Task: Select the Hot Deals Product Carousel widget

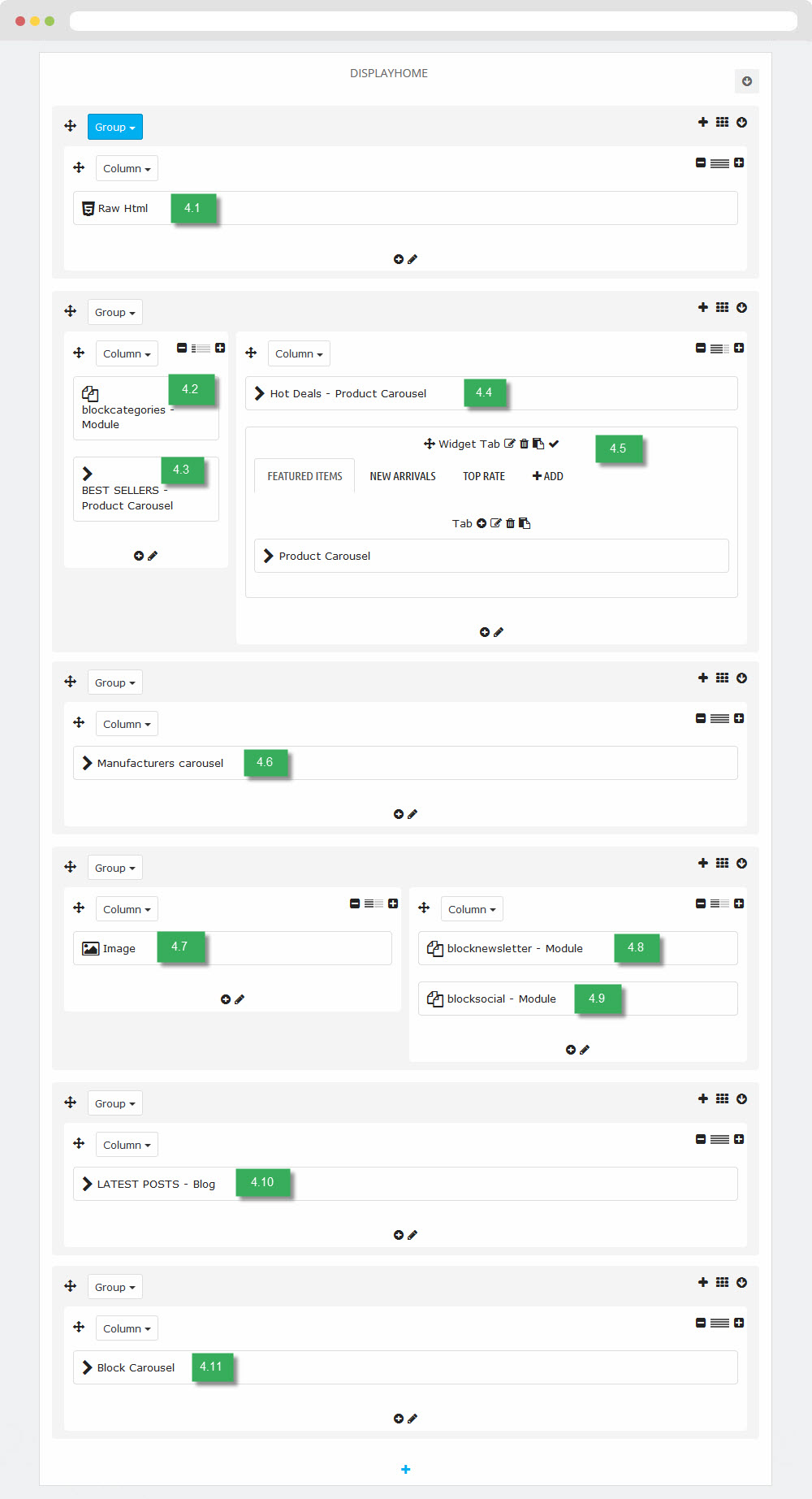Action: (348, 393)
